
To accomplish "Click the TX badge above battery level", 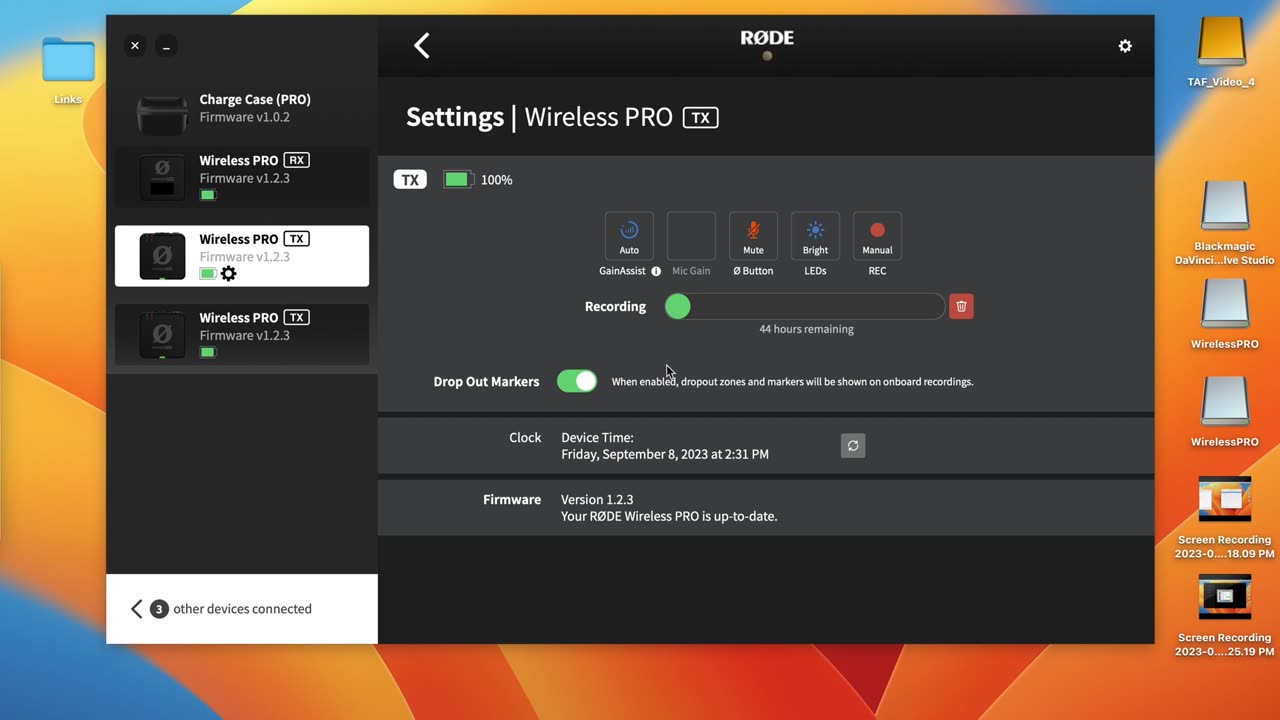I will coord(410,180).
